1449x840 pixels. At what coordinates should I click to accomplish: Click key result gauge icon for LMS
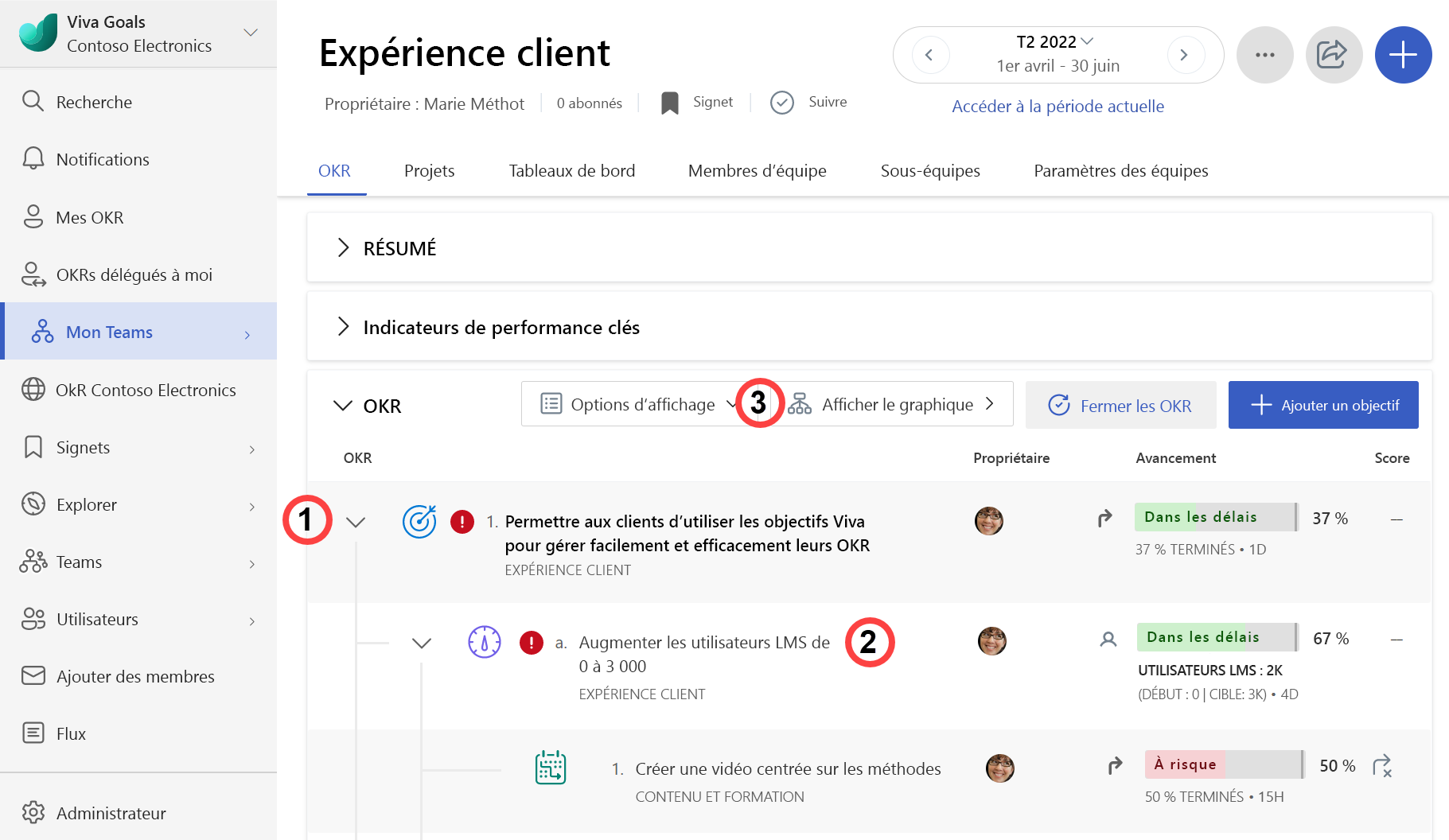click(x=485, y=642)
